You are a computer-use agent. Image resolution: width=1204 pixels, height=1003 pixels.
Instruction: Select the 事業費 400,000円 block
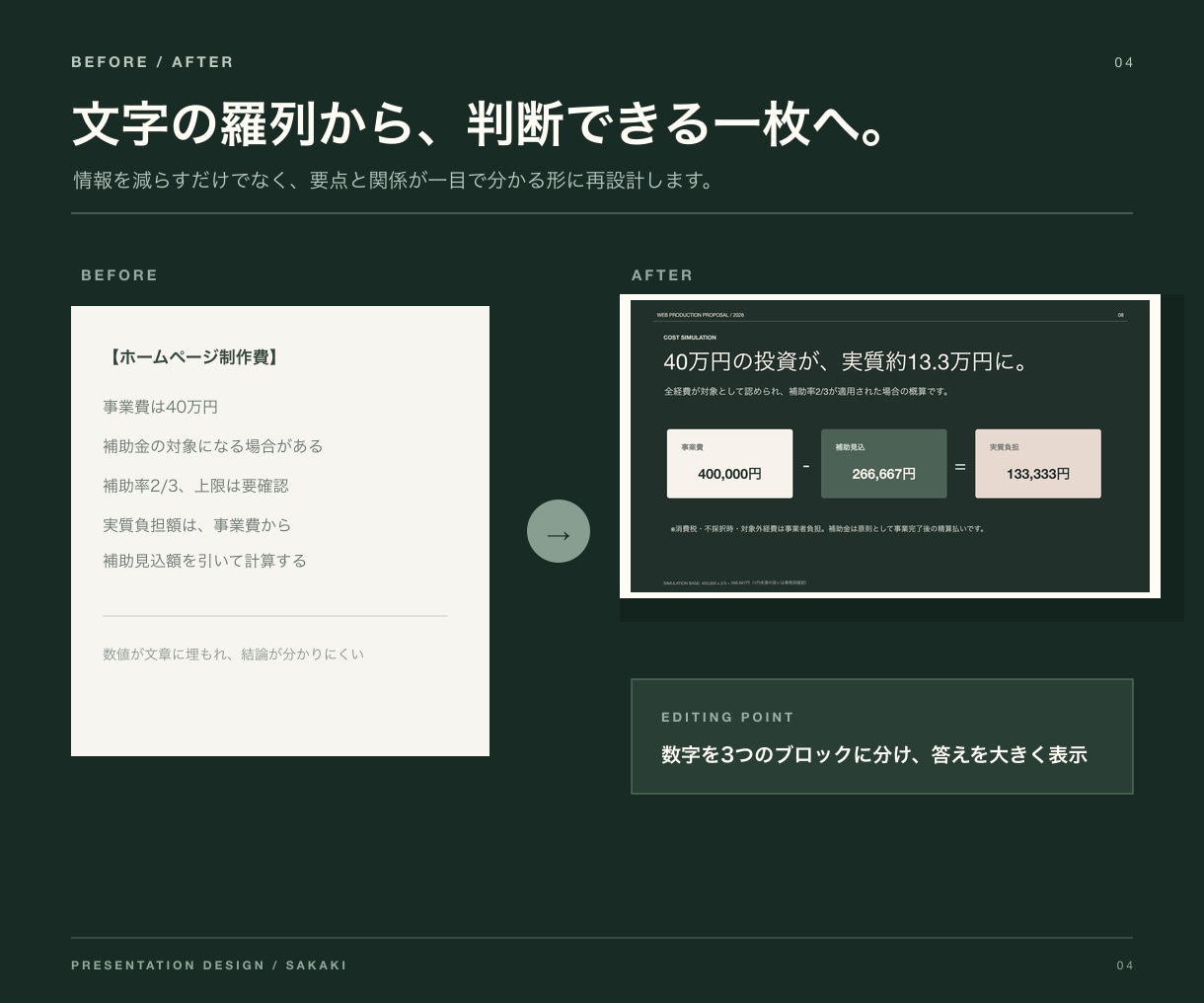pos(729,463)
